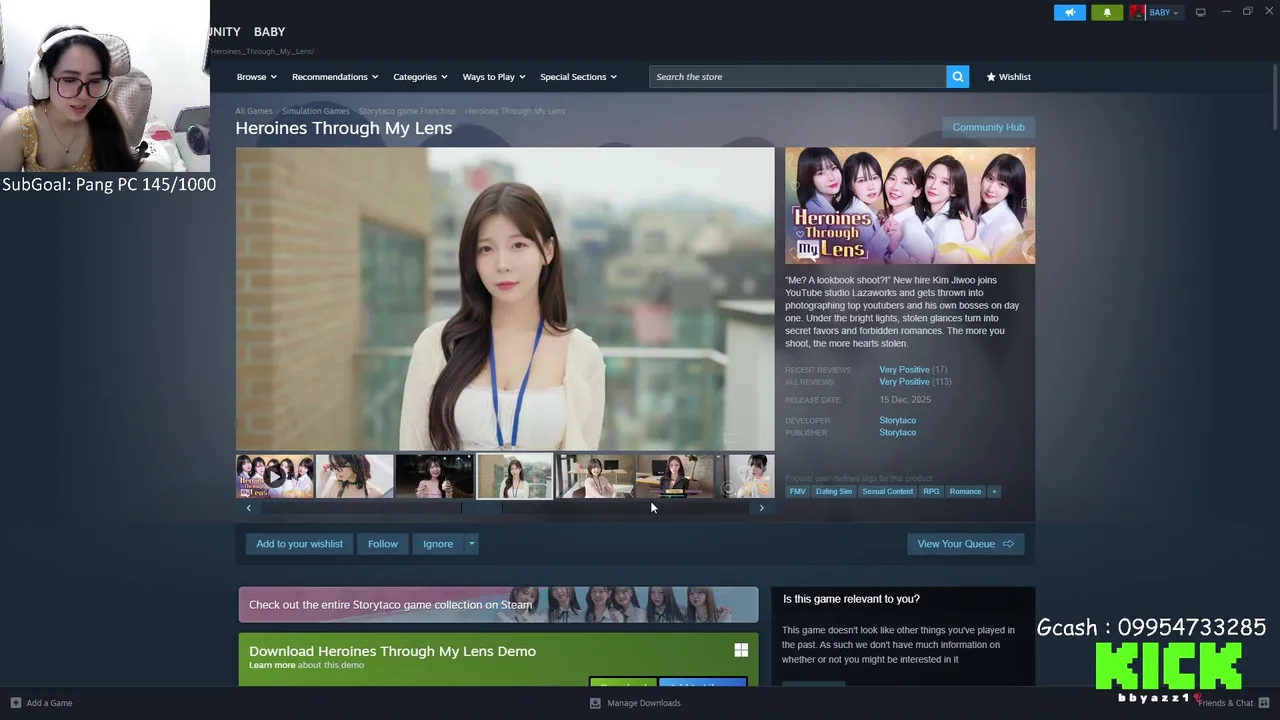
Task: Open the Friends & Chat icon
Action: pos(1264,703)
